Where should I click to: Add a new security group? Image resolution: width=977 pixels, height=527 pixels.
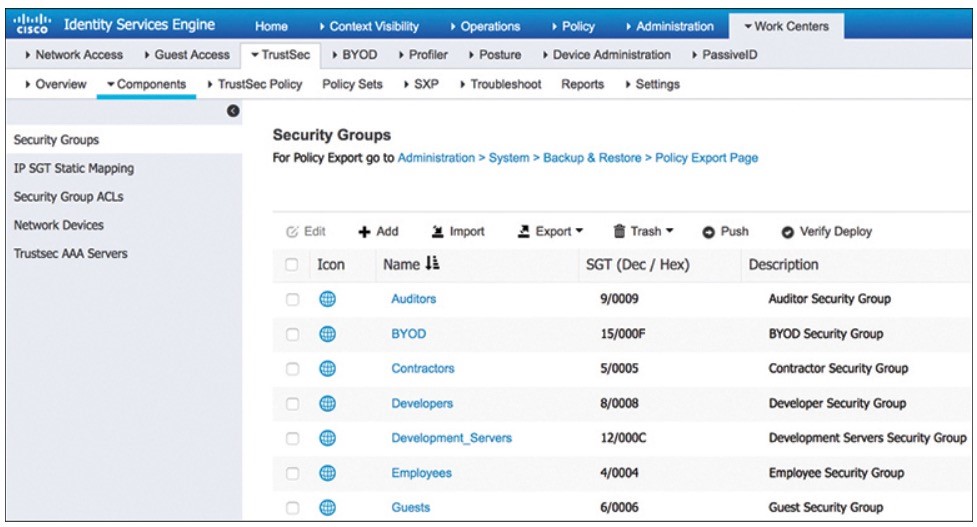(378, 232)
